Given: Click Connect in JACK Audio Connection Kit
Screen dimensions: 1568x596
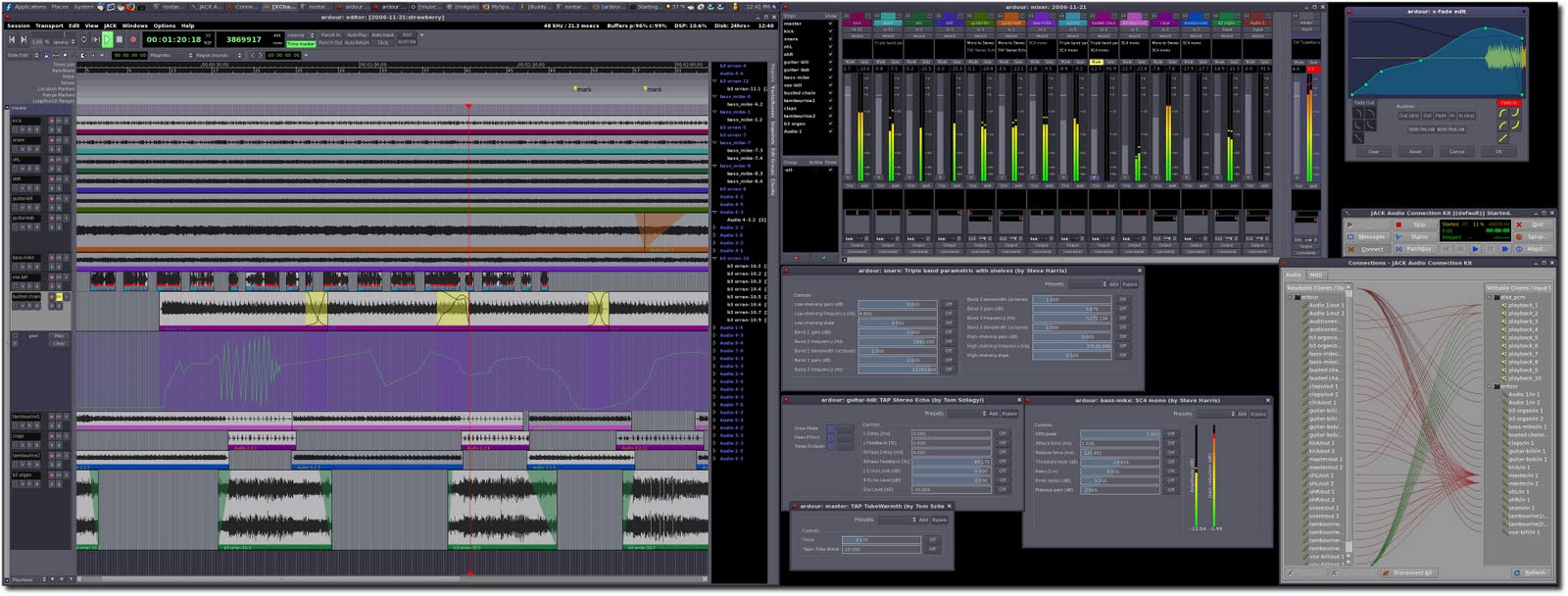Looking at the screenshot, I should [1368, 249].
